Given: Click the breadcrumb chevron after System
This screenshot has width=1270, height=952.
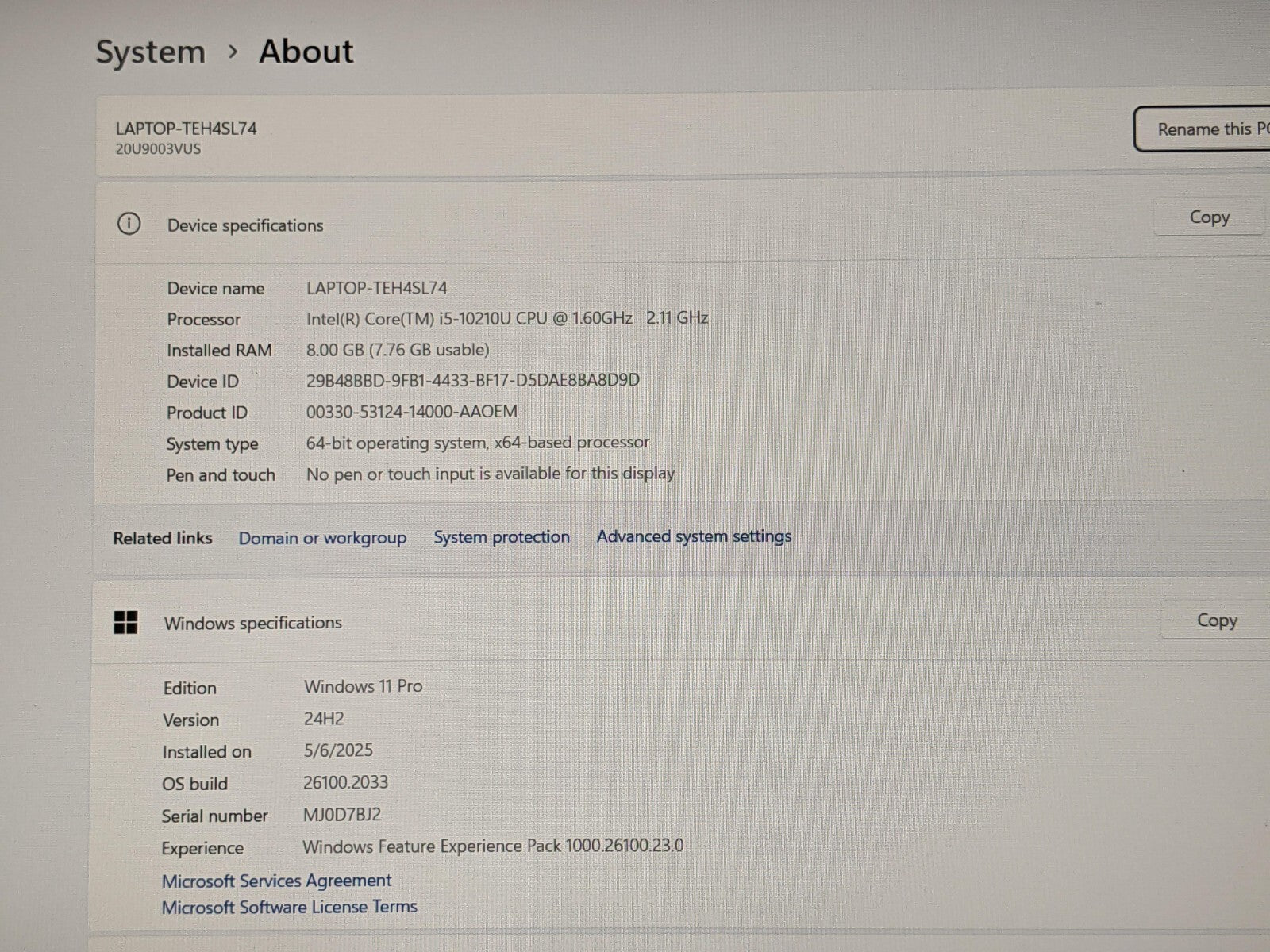Looking at the screenshot, I should [233, 52].
